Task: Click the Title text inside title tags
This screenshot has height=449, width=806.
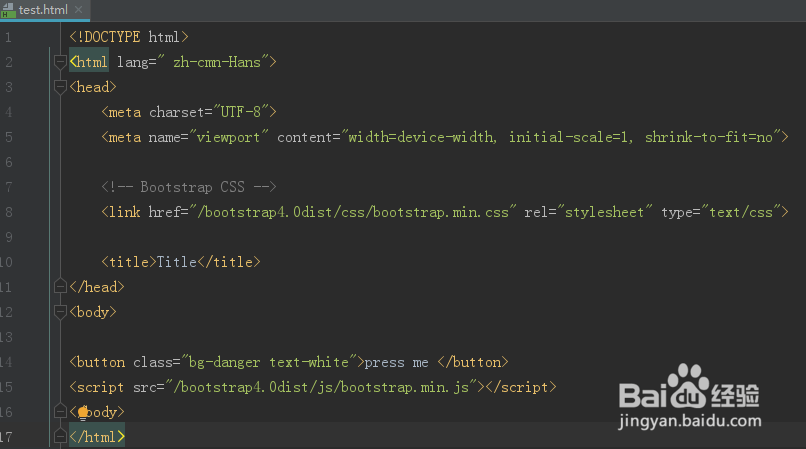Action: 177,262
